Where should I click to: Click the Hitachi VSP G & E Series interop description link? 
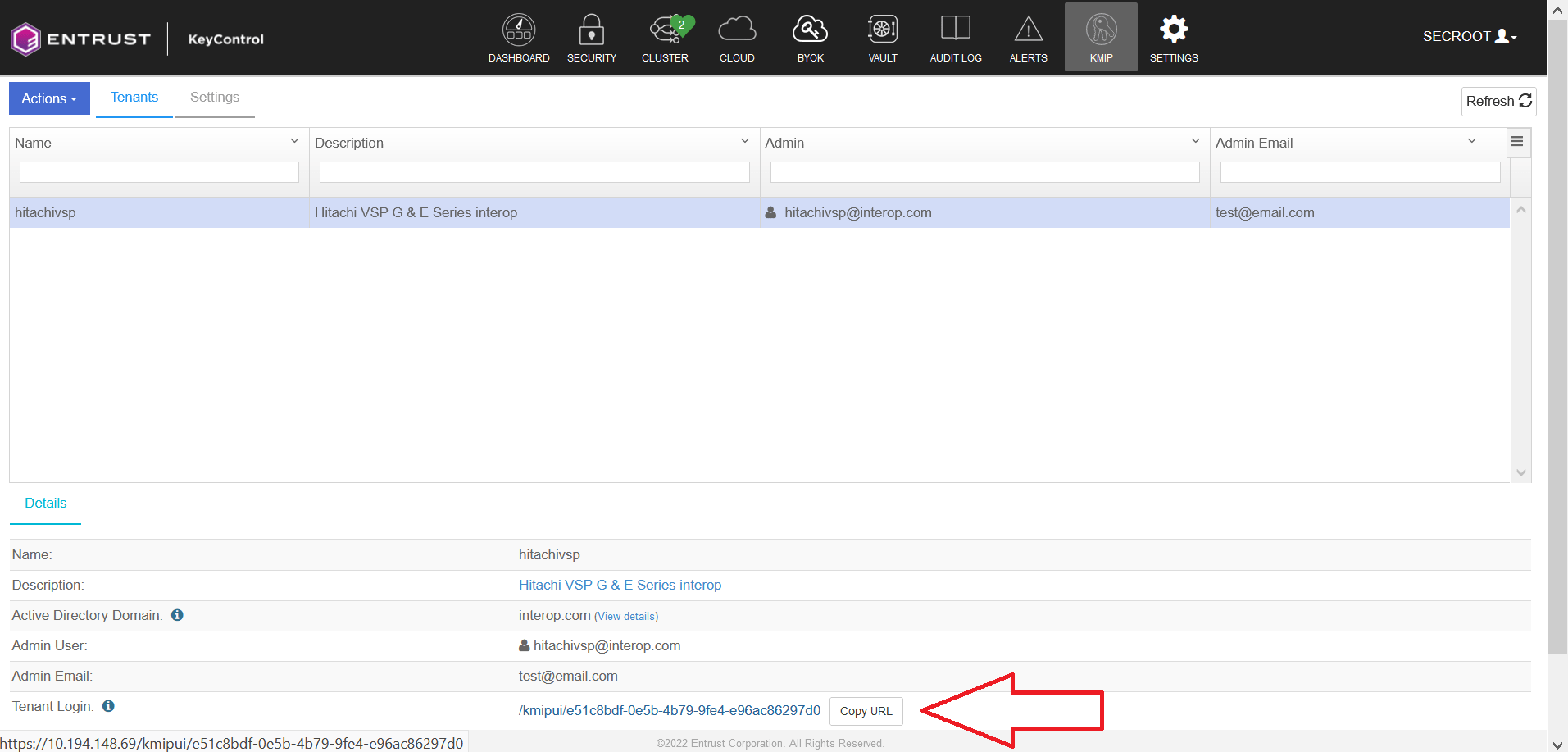pyautogui.click(x=620, y=585)
